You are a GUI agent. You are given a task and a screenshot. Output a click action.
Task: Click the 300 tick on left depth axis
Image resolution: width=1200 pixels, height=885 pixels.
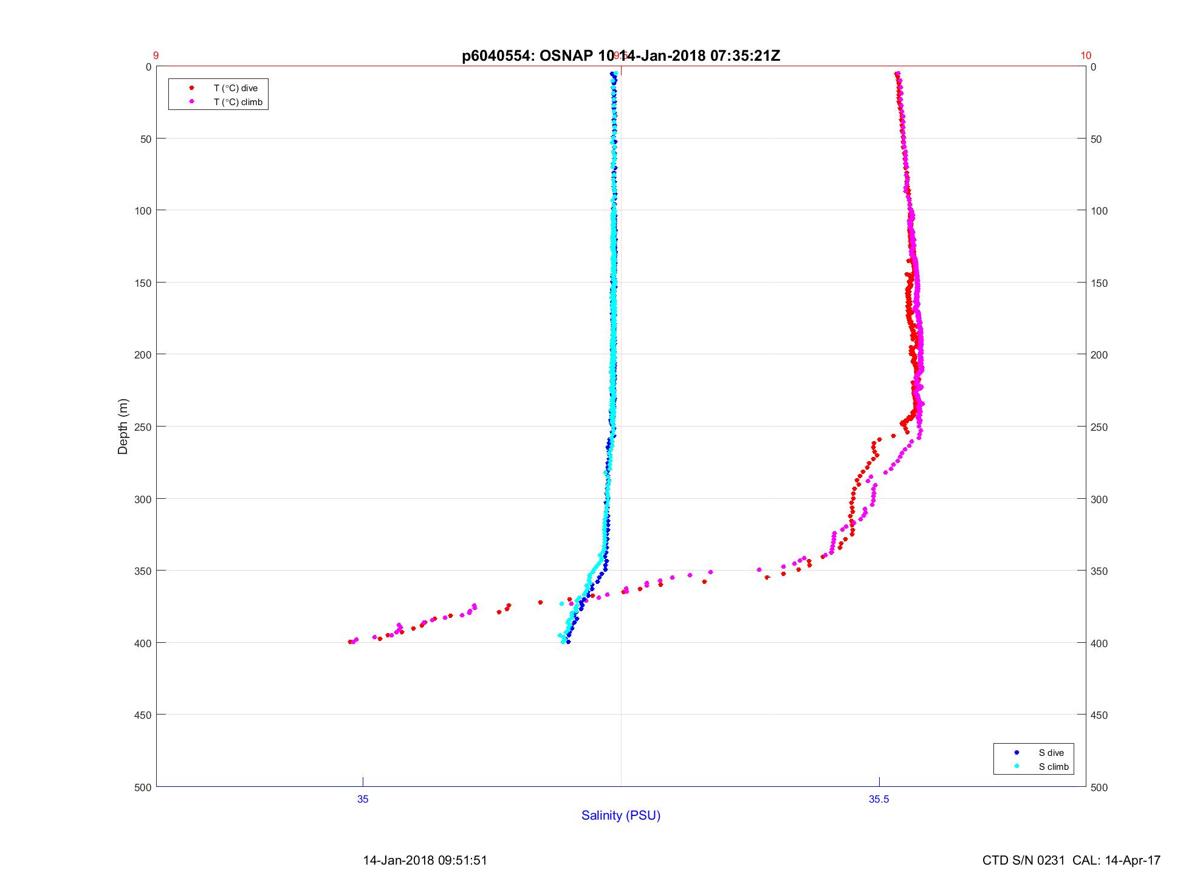pyautogui.click(x=142, y=499)
